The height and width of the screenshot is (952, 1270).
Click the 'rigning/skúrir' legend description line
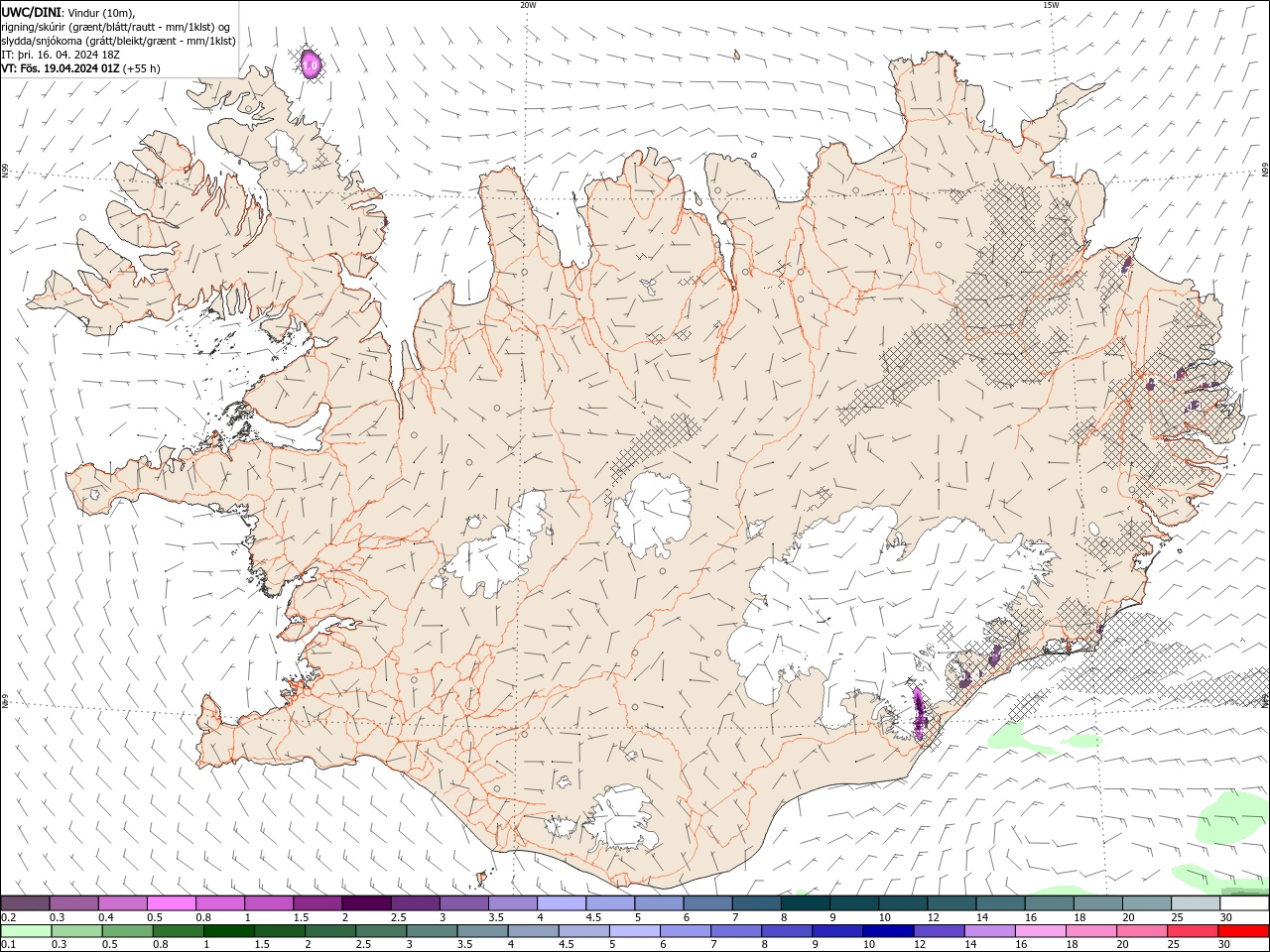tap(115, 27)
